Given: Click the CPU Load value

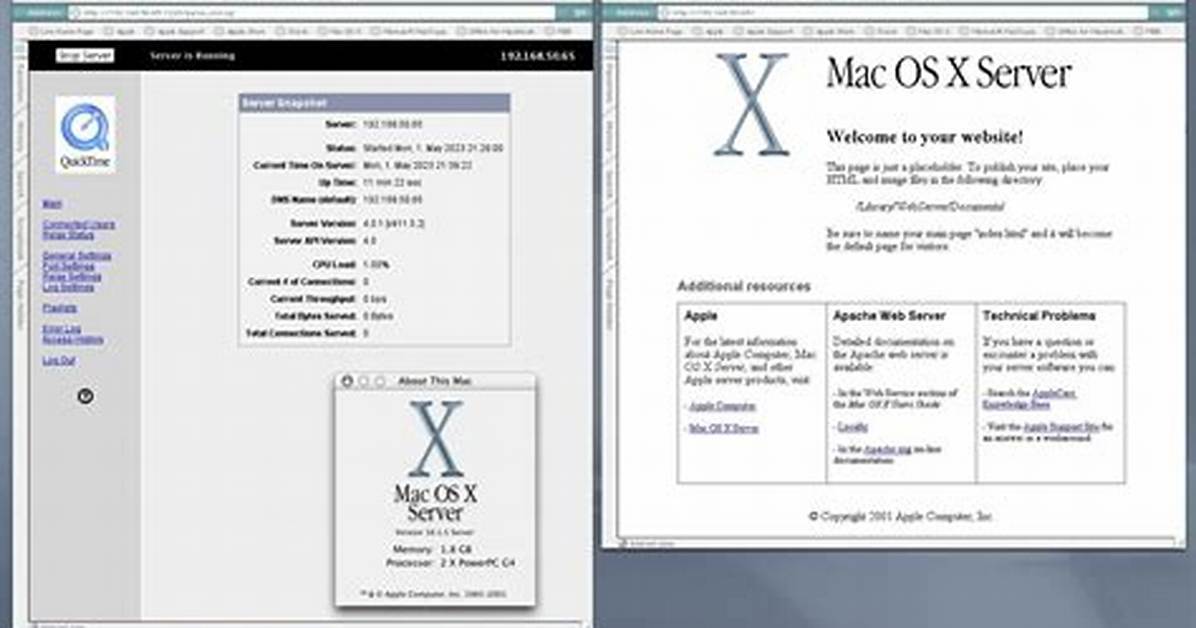Looking at the screenshot, I should click(376, 265).
